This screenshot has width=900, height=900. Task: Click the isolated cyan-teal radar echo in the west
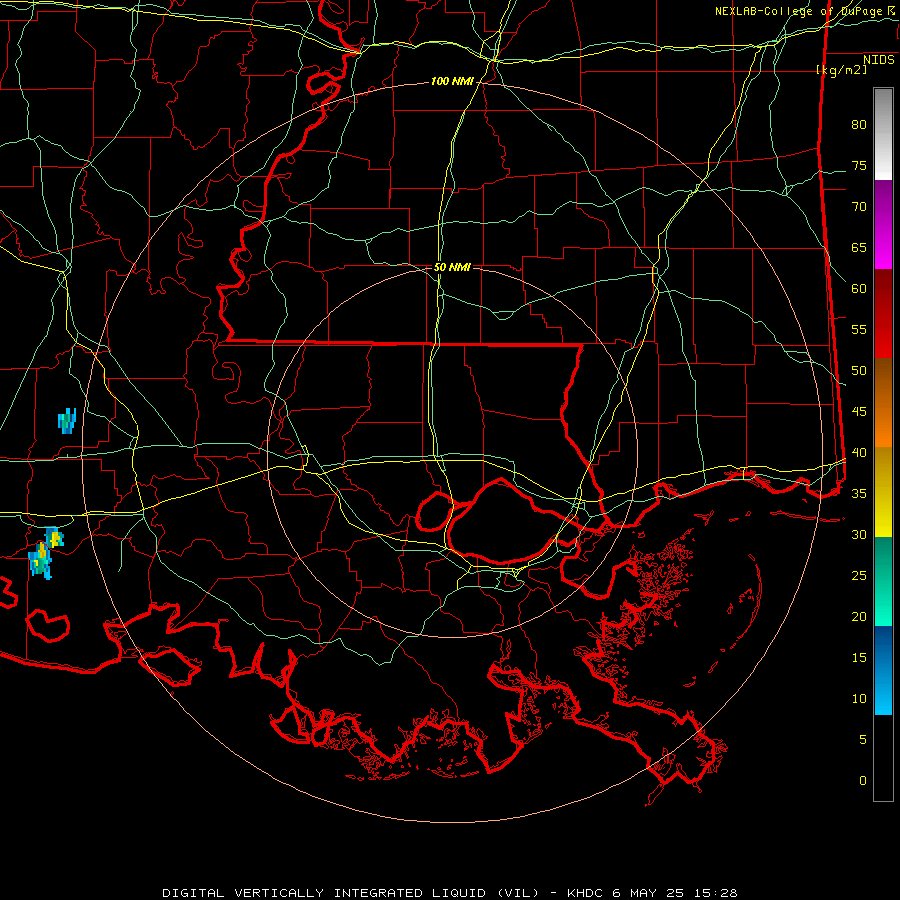click(x=67, y=421)
